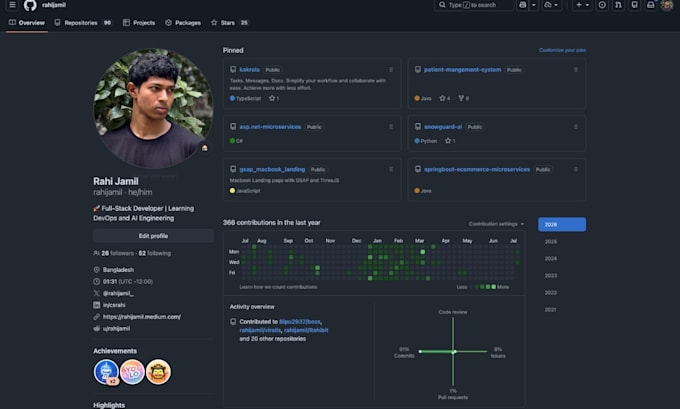Open the 52 following link
Viewport: 680px width, 409px height.
pyautogui.click(x=154, y=253)
